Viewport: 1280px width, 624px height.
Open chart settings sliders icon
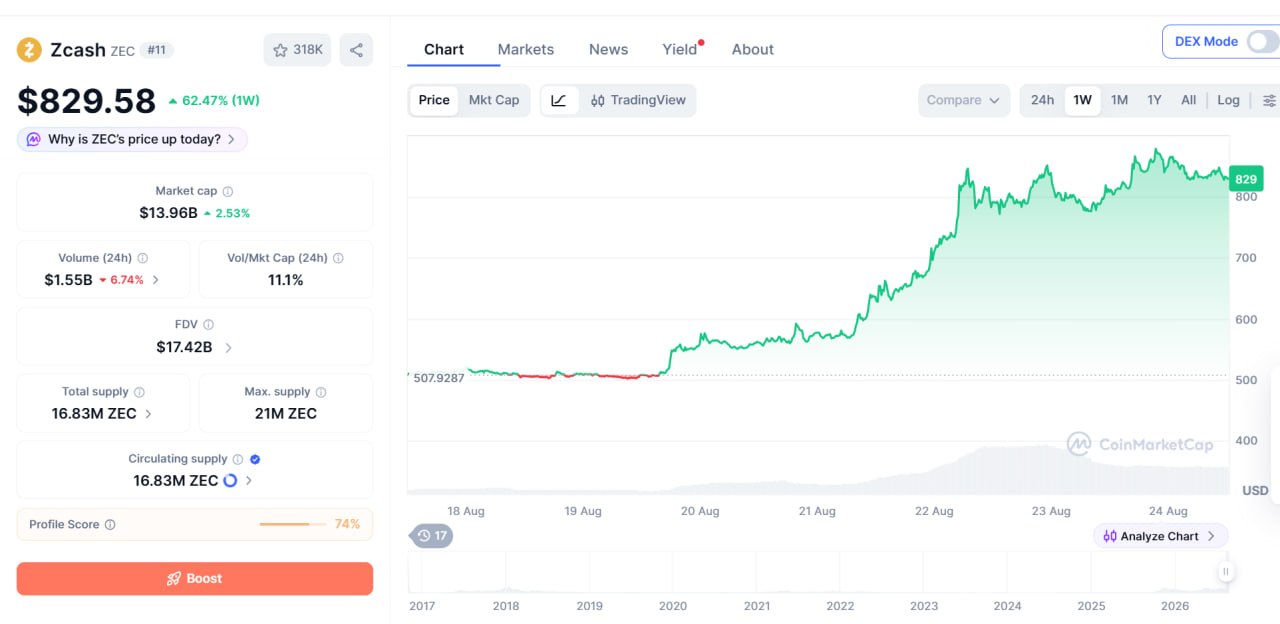tap(1269, 100)
